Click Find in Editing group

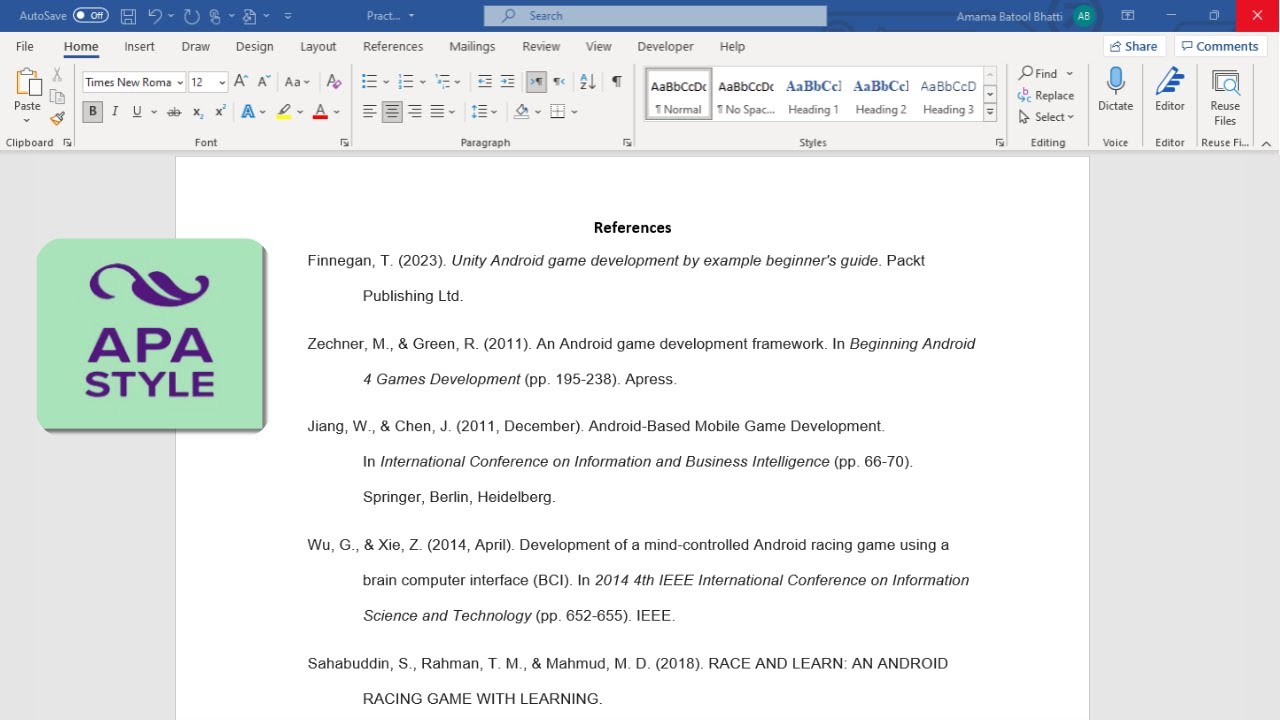coord(1039,73)
